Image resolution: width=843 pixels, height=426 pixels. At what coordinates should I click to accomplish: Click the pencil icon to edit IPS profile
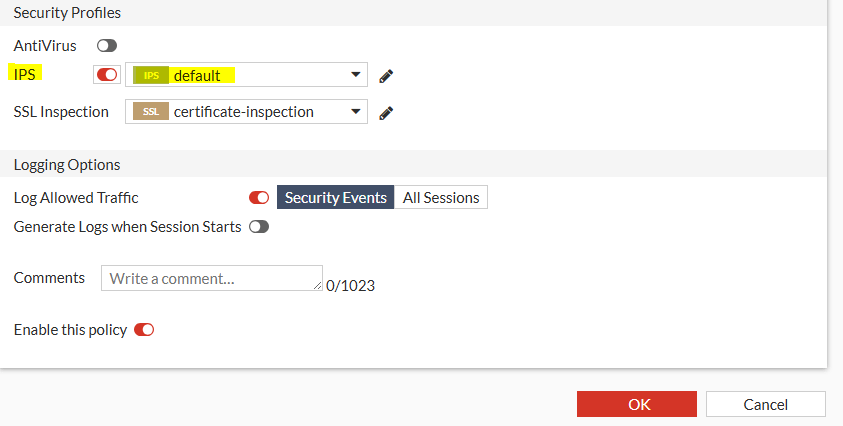pyautogui.click(x=386, y=75)
